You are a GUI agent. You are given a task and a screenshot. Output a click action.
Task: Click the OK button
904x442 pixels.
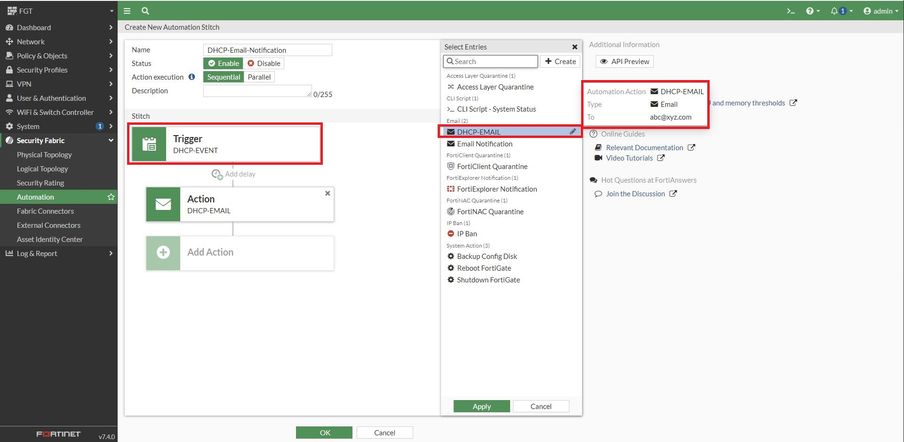pyautogui.click(x=324, y=433)
